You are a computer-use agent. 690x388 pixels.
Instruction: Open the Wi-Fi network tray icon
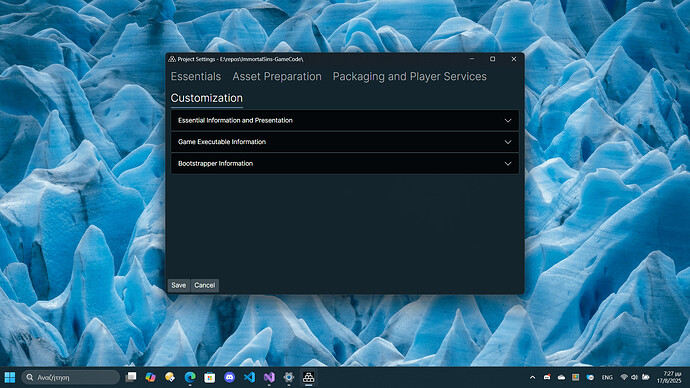pyautogui.click(x=624, y=377)
